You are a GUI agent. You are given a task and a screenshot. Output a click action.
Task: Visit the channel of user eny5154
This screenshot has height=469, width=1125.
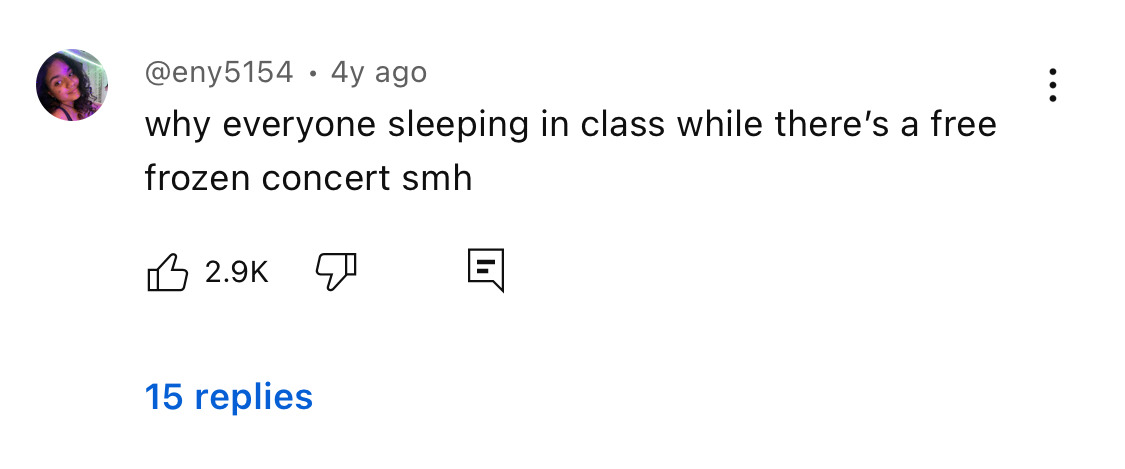[219, 72]
